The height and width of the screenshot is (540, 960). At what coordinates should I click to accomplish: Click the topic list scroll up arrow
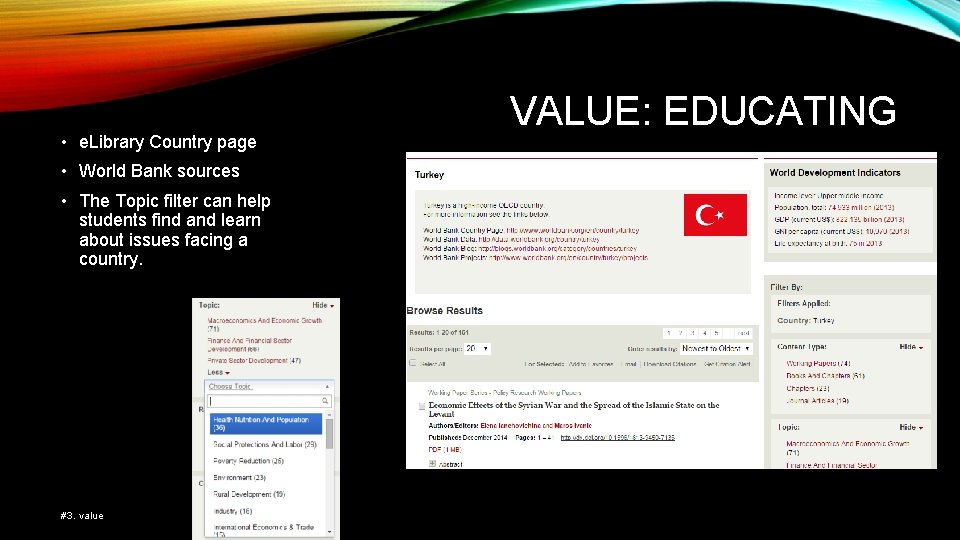(329, 415)
